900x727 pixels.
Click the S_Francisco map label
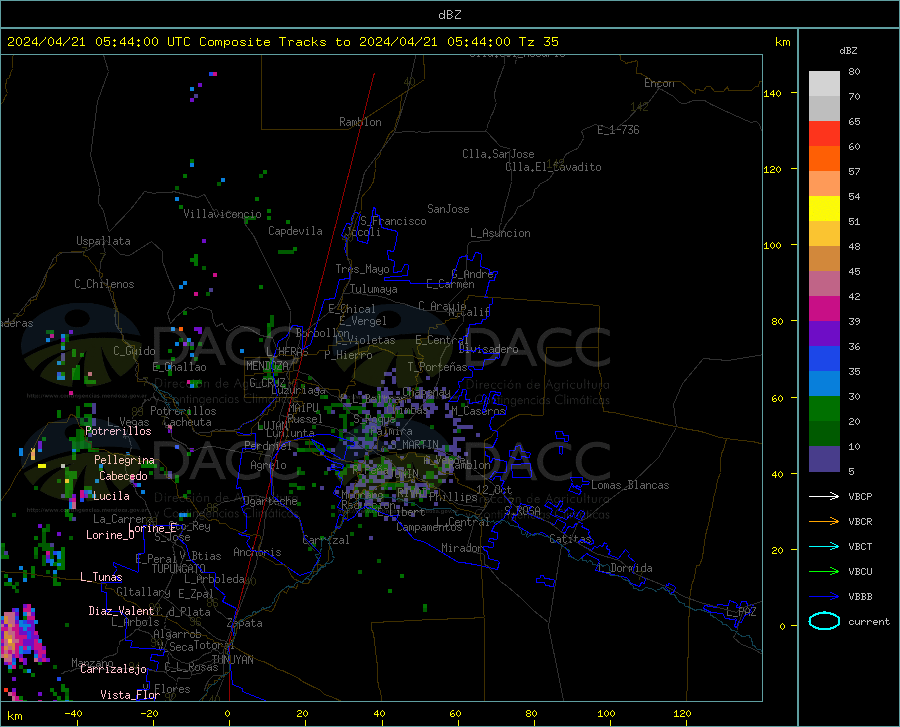pos(393,221)
